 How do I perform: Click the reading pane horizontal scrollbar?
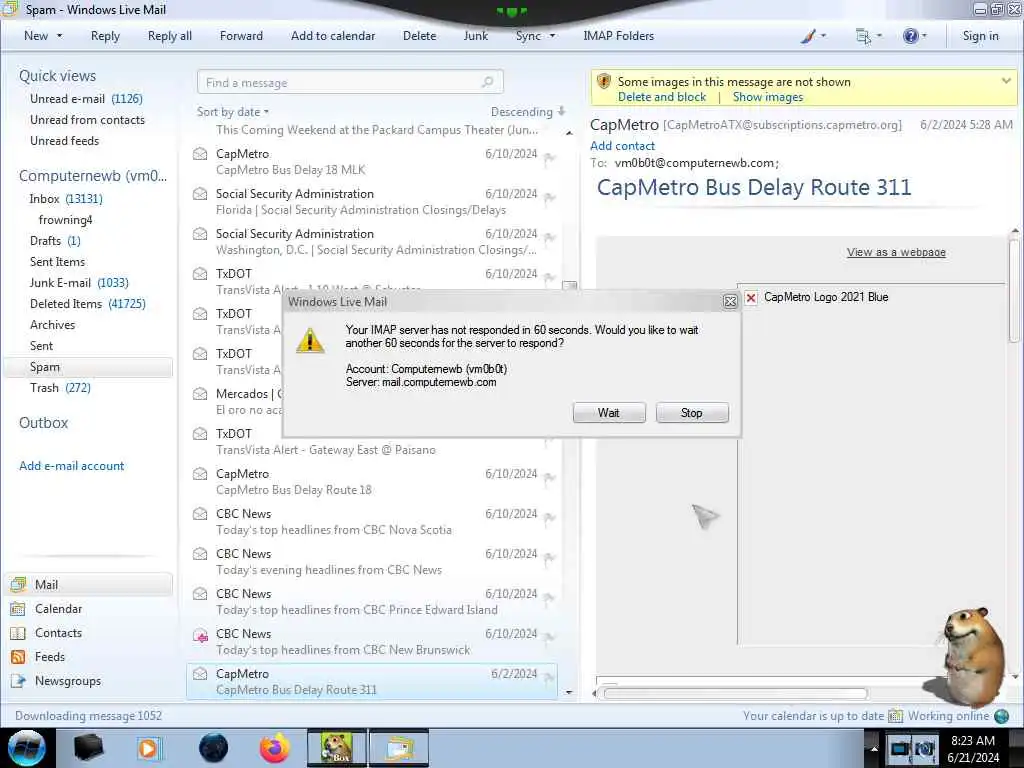coord(735,694)
